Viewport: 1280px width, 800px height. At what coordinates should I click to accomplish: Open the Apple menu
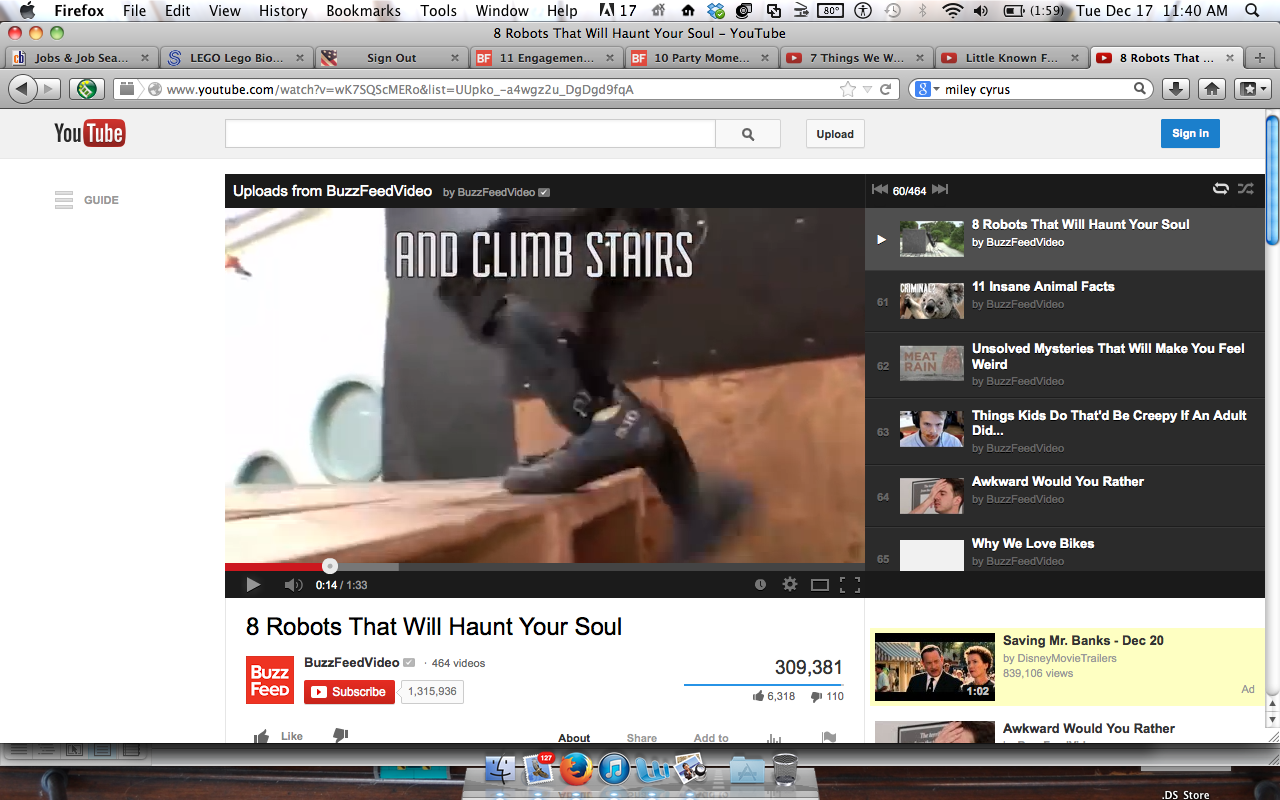(x=27, y=11)
